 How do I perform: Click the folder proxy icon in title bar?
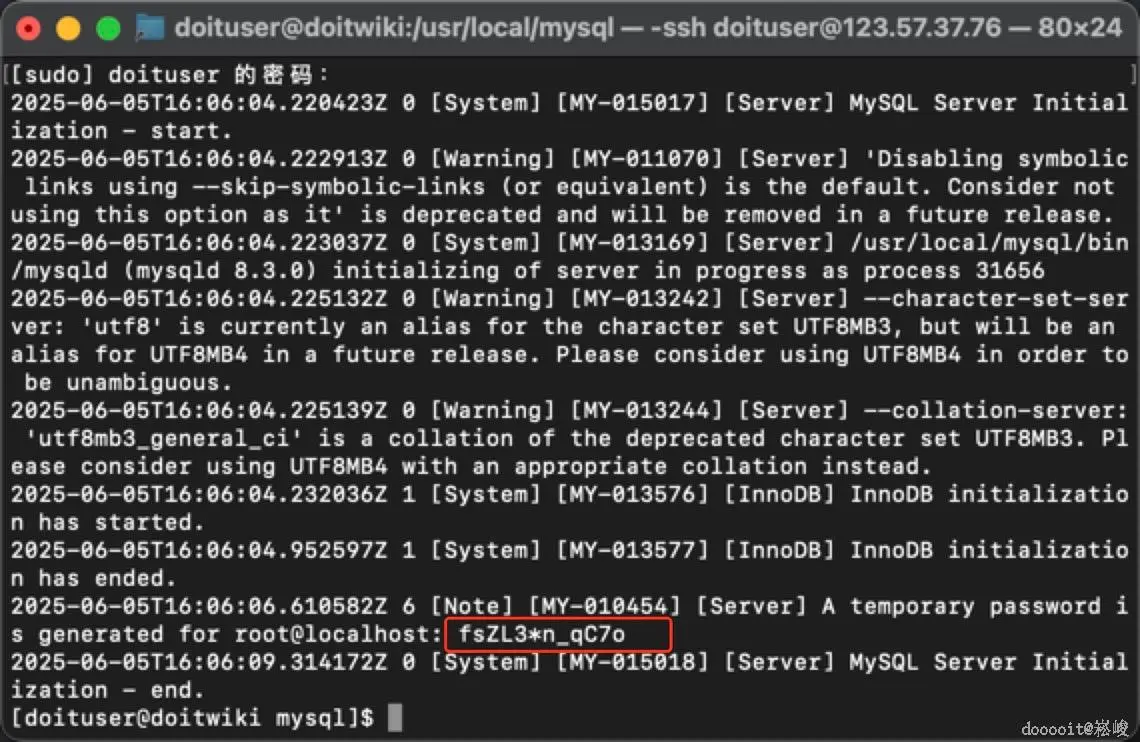149,27
